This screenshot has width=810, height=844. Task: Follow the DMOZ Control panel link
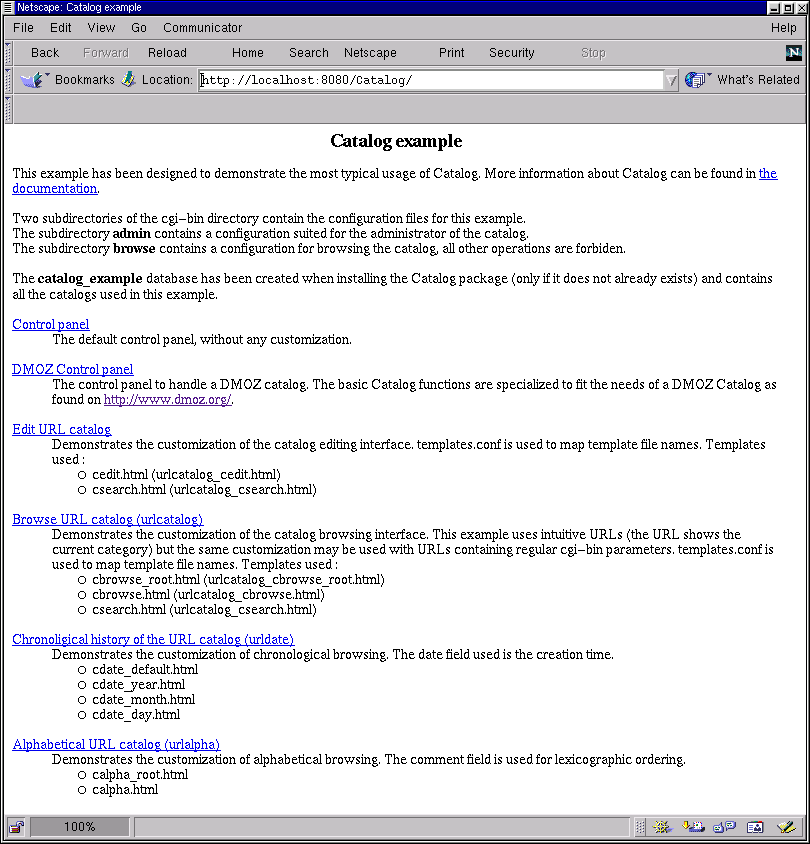point(72,369)
